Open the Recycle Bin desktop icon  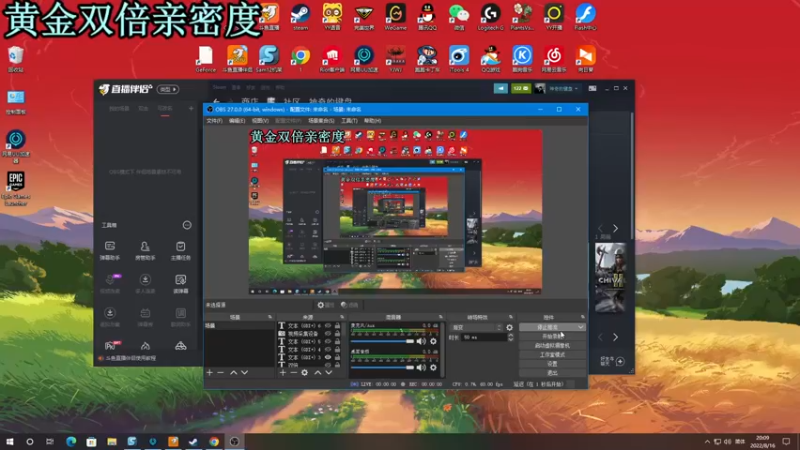coord(15,59)
